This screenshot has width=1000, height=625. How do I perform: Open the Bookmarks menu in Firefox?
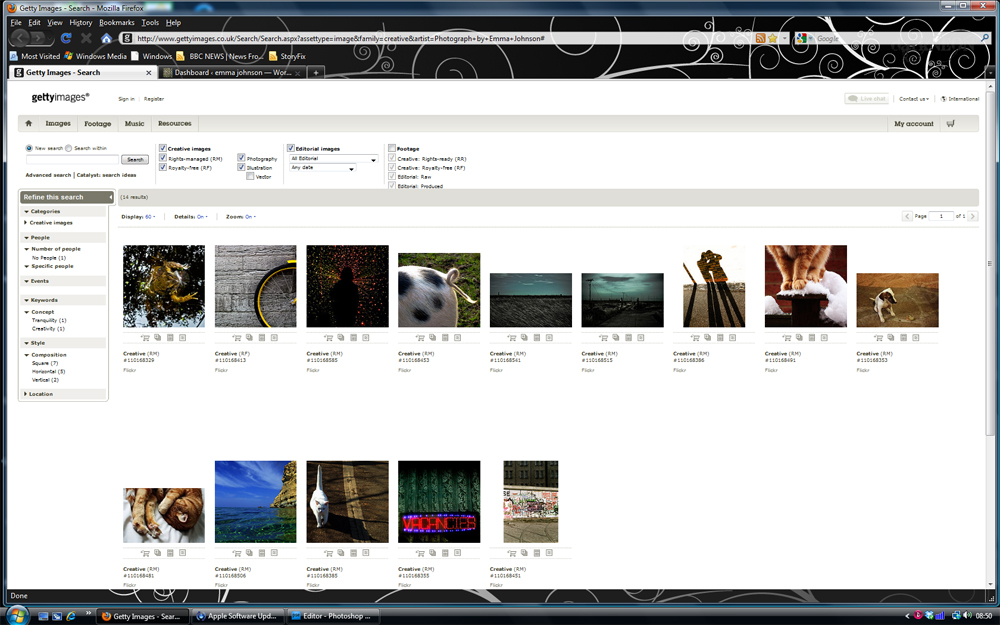tap(116, 22)
